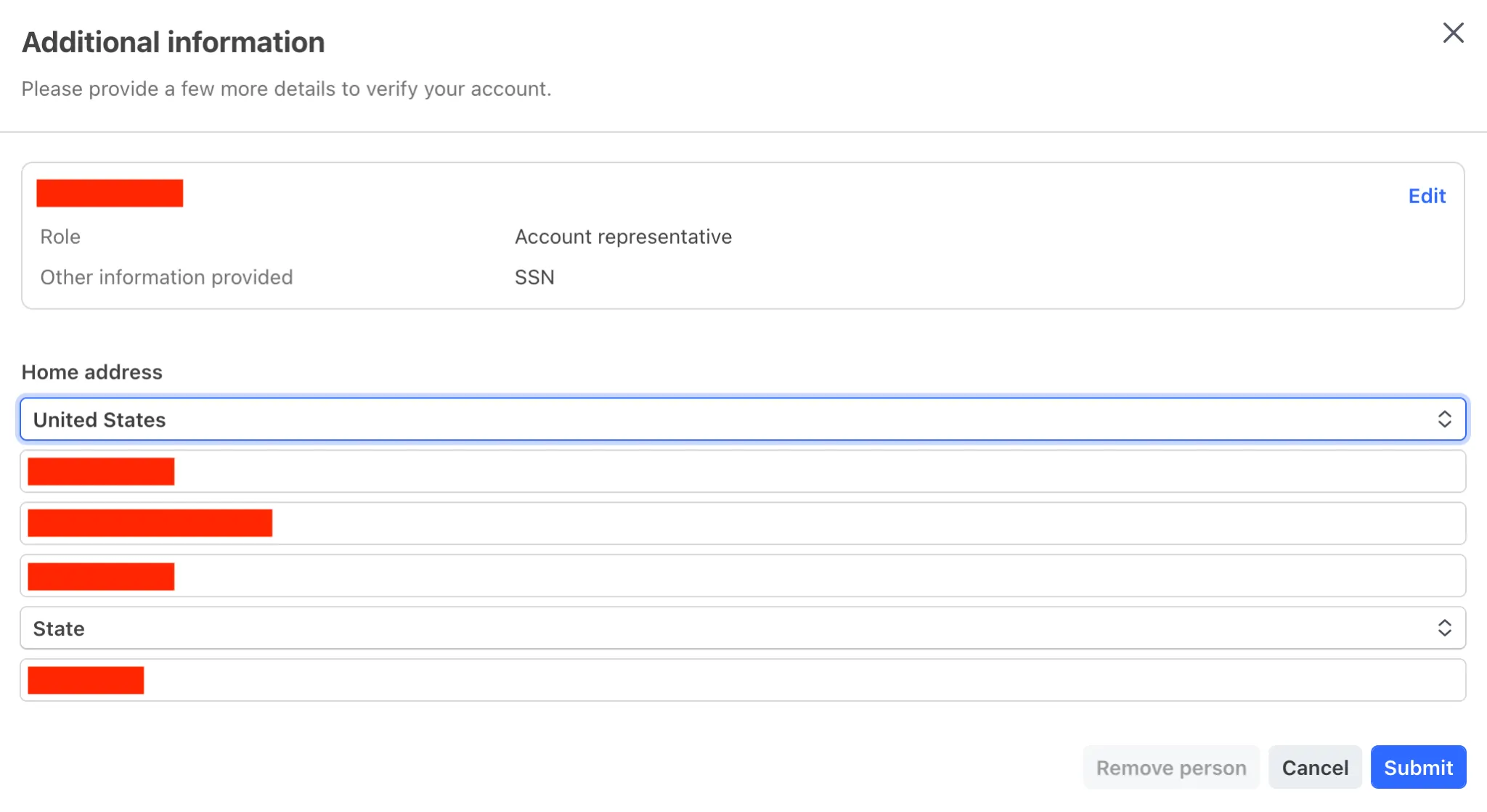Select the SSN text value
The image size is (1487, 812).
pos(534,277)
